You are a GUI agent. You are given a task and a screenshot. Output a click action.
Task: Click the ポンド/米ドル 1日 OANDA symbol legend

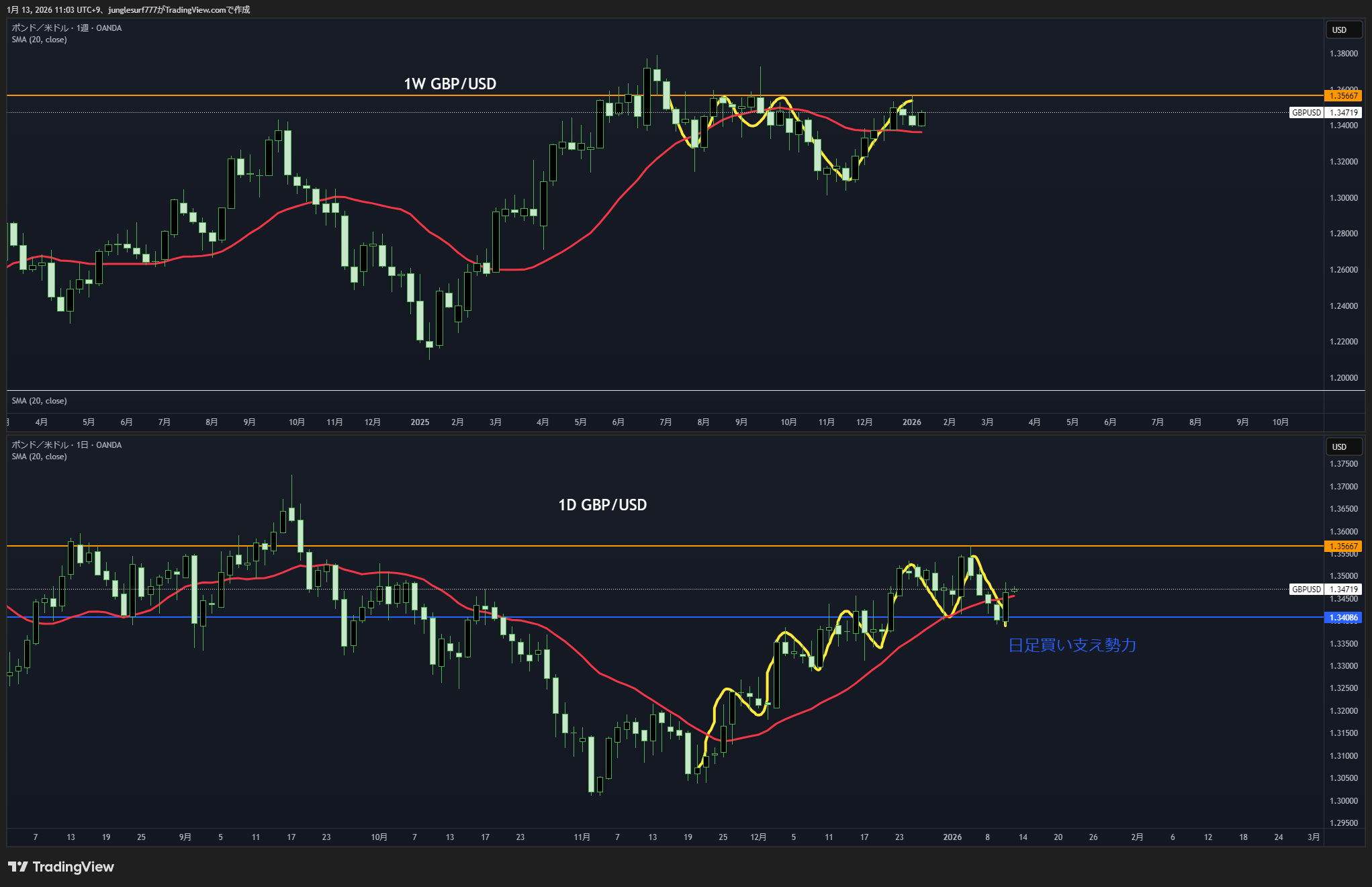tap(66, 445)
